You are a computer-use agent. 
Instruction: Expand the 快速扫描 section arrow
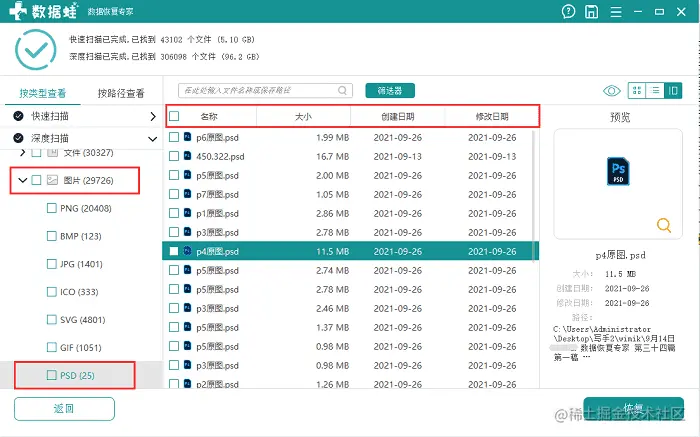[153, 117]
